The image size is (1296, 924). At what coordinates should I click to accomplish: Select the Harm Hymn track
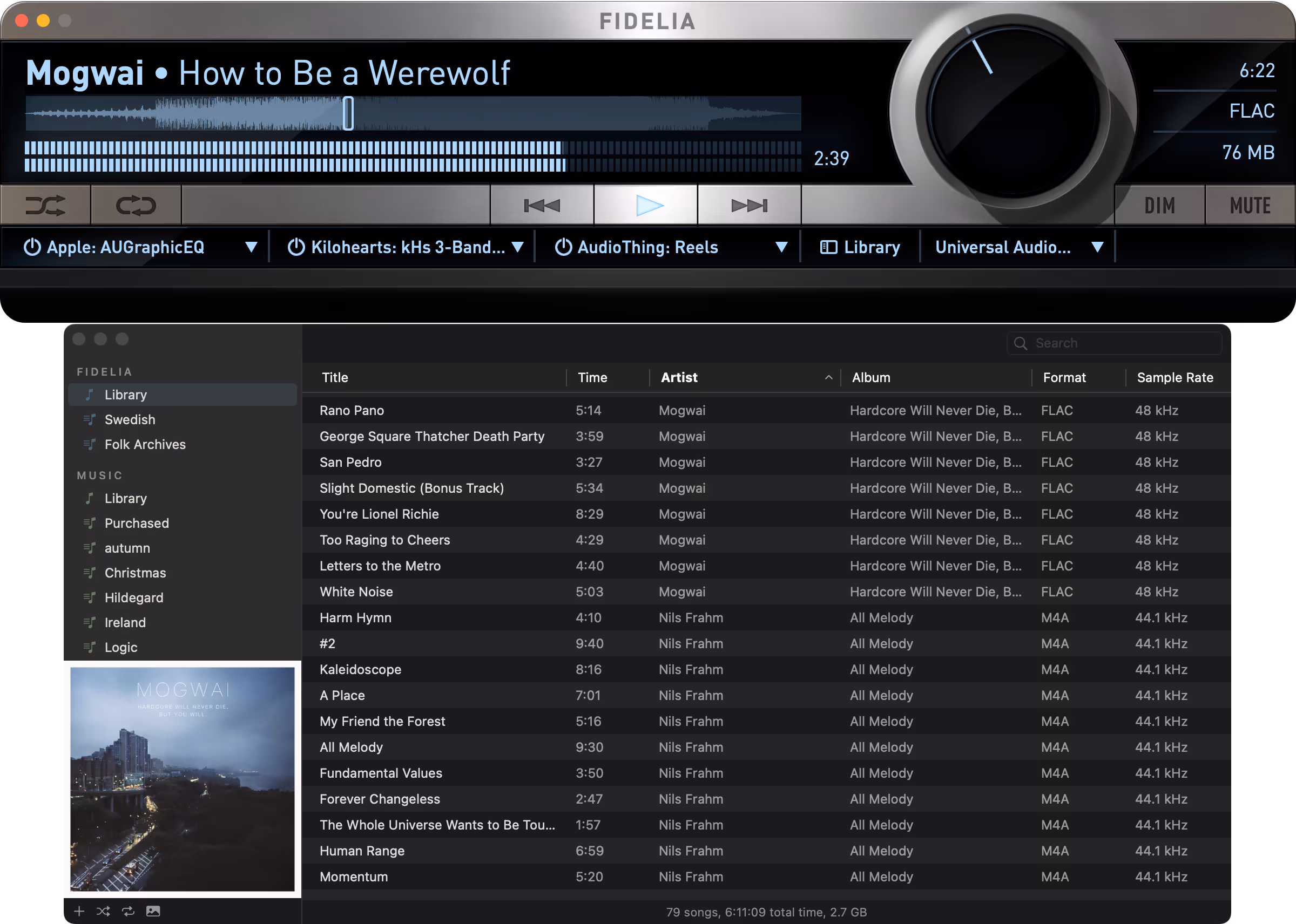click(x=766, y=617)
